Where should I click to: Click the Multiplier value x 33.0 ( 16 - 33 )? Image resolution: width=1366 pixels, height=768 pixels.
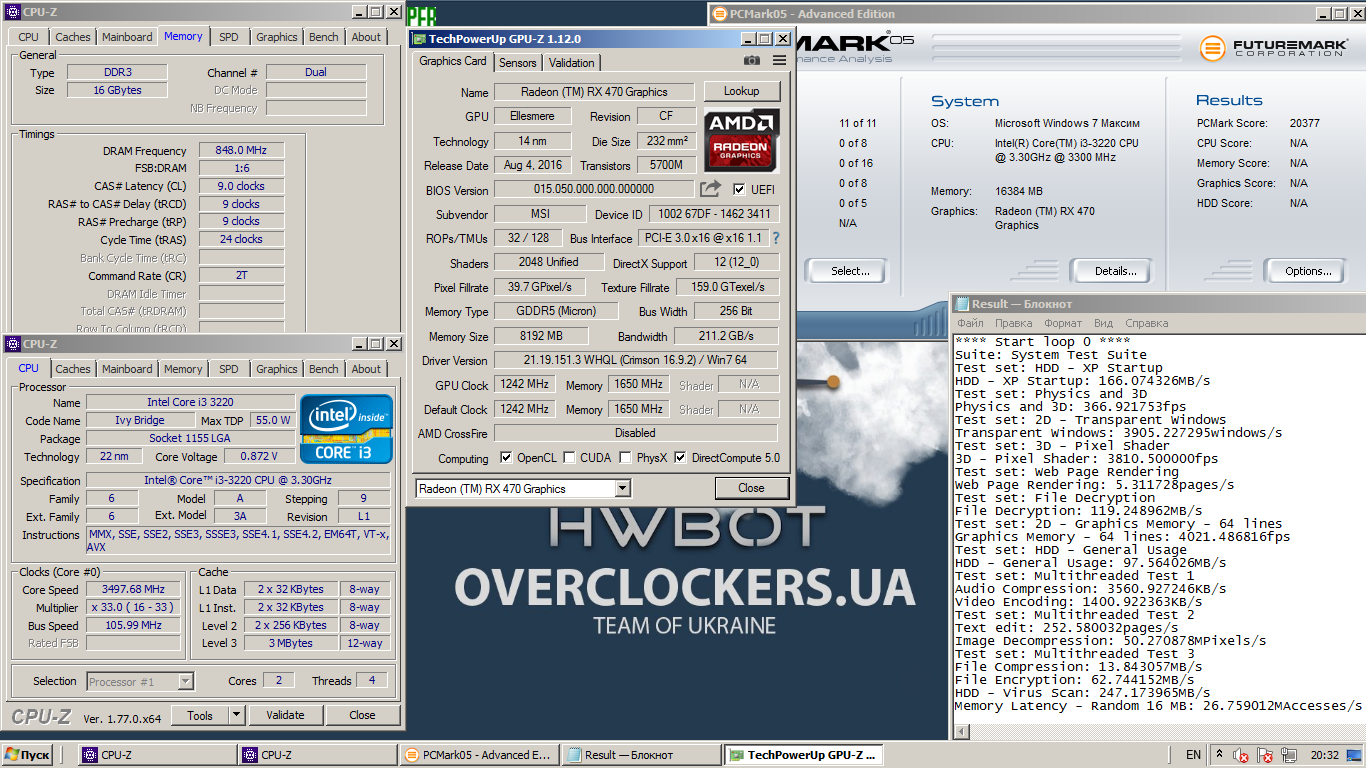pyautogui.click(x=134, y=608)
